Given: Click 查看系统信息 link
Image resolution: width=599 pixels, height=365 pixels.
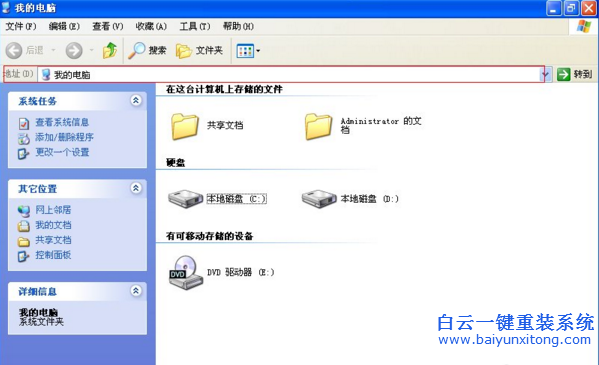Looking at the screenshot, I should (x=62, y=122).
